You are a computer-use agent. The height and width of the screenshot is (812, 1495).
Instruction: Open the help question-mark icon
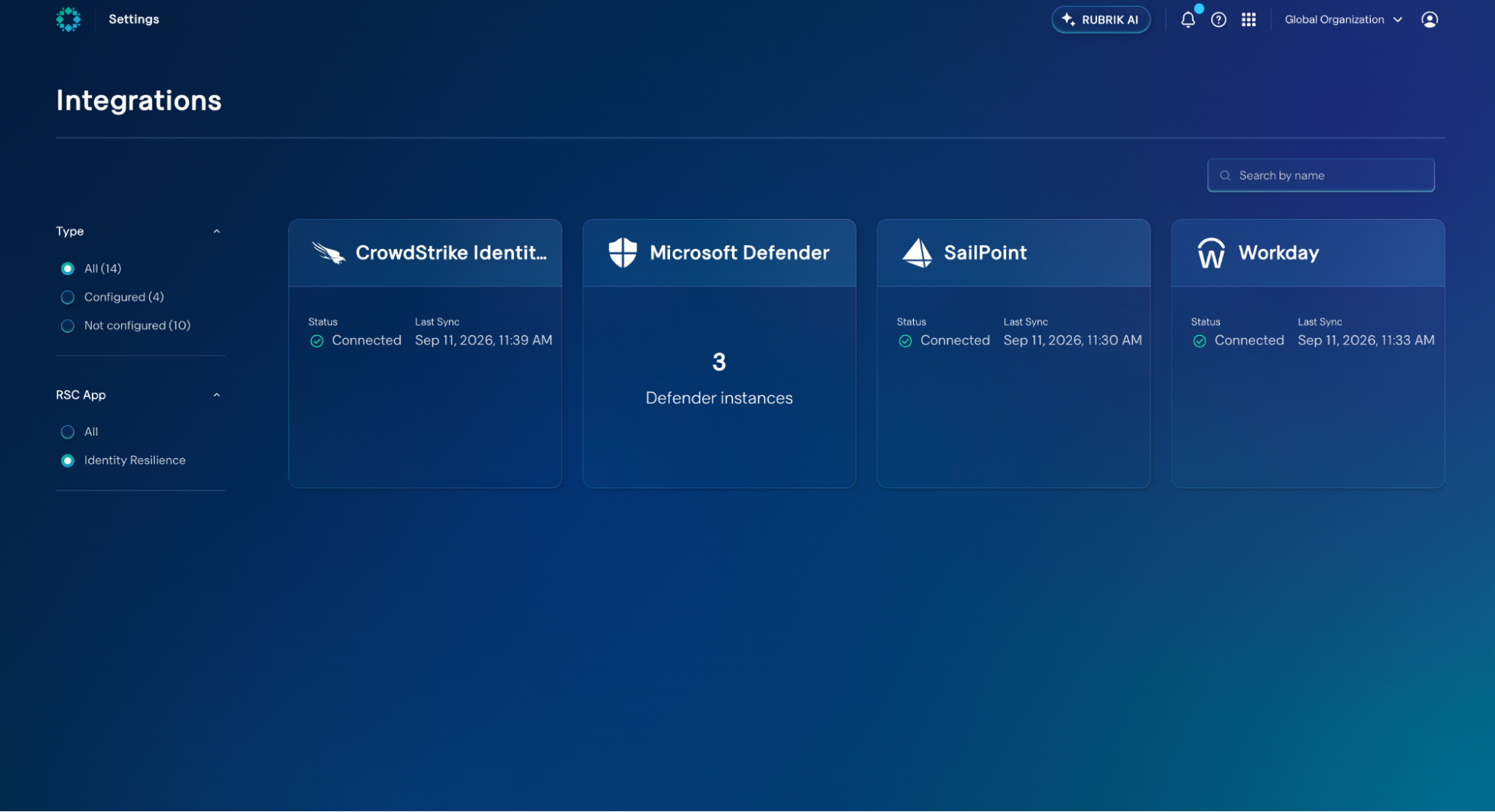(x=1218, y=19)
